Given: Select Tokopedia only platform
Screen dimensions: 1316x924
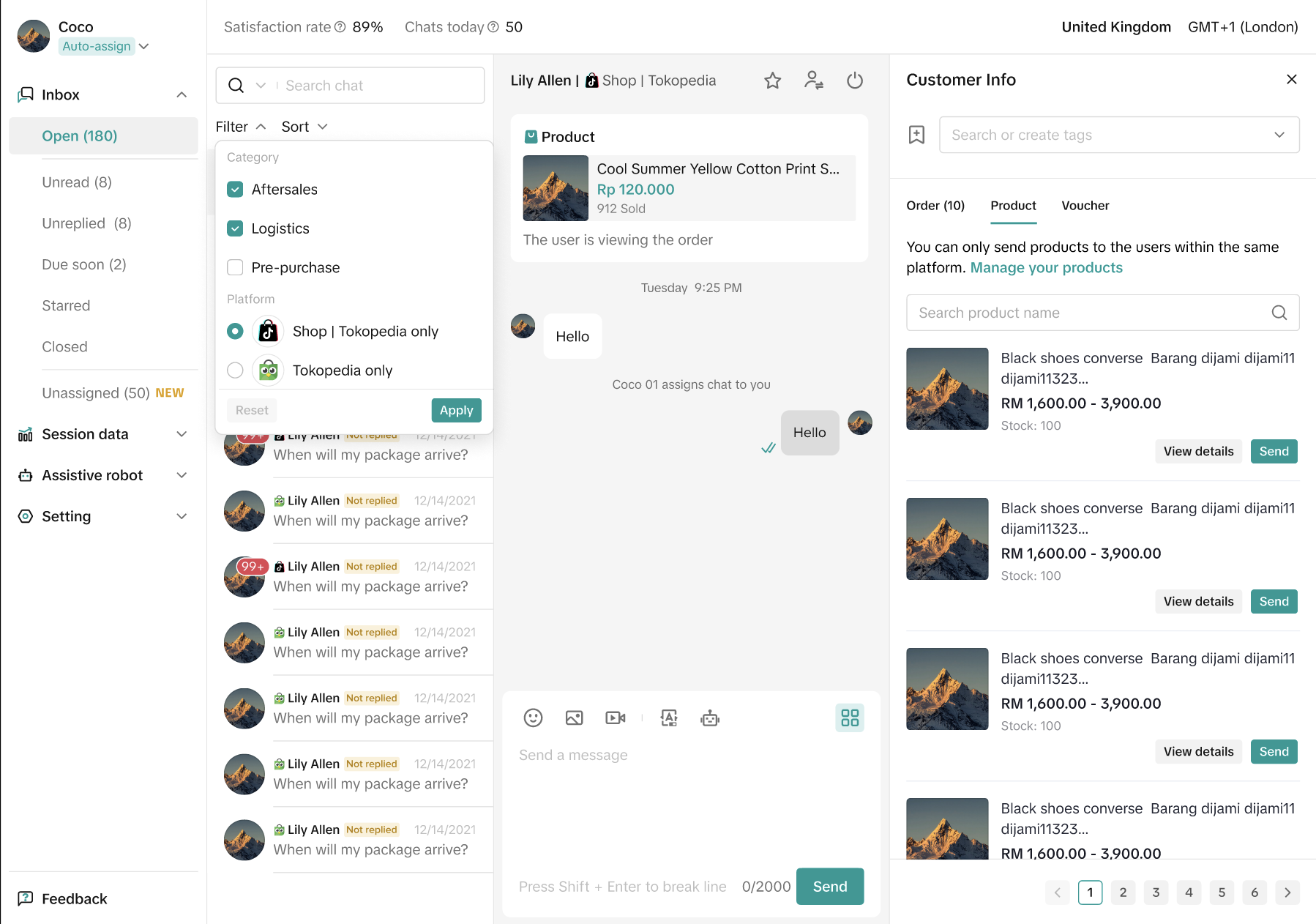Looking at the screenshot, I should (x=235, y=370).
